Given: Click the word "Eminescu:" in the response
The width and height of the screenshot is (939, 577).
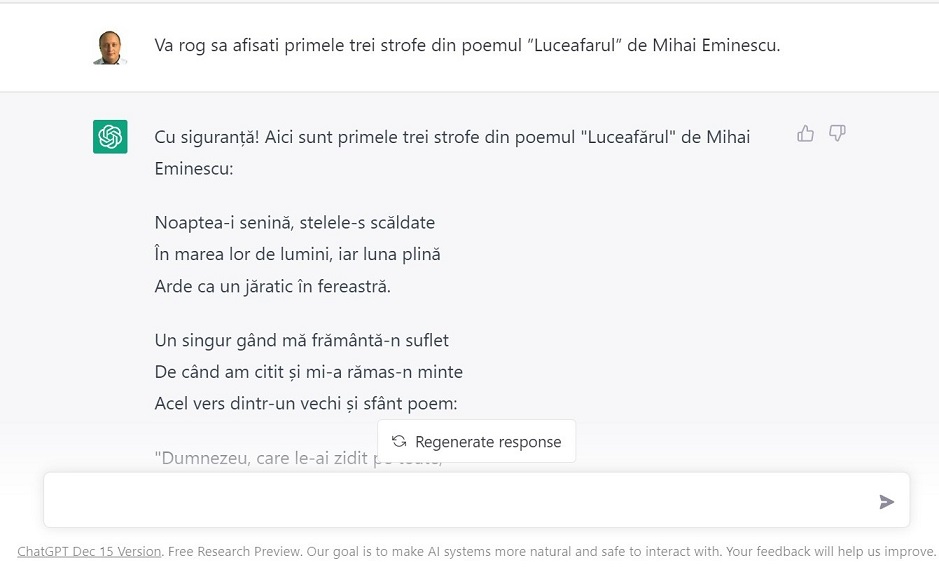Looking at the screenshot, I should pyautogui.click(x=194, y=169).
